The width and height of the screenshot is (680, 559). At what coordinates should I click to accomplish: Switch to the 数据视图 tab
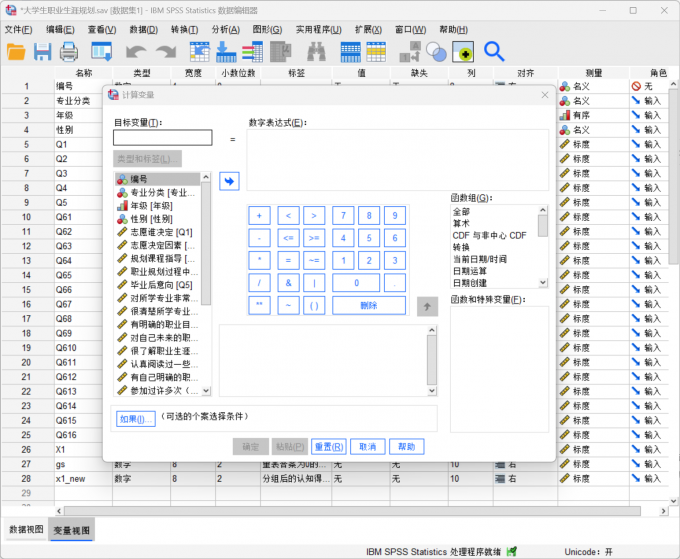coord(26,530)
